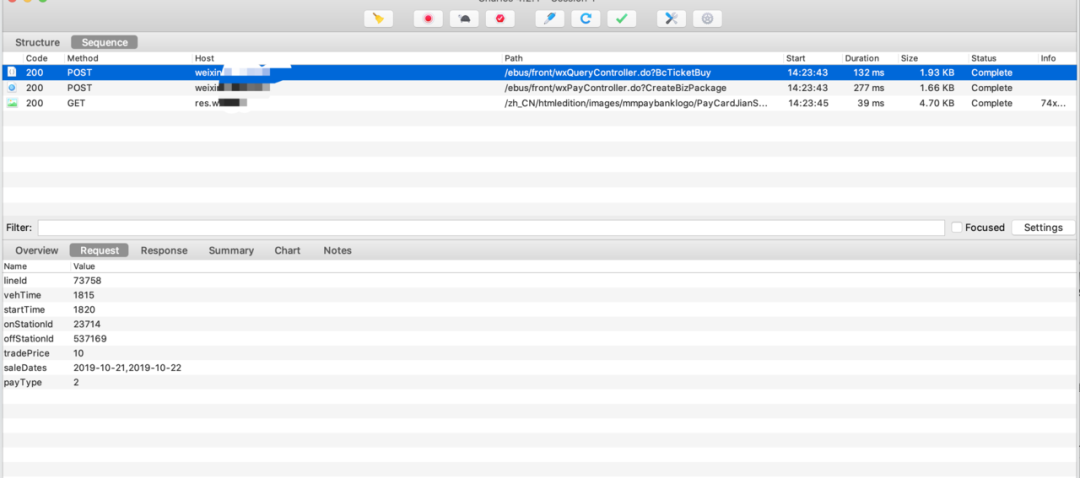
Task: Validate the selection with the green checkmark icon
Action: pos(621,19)
